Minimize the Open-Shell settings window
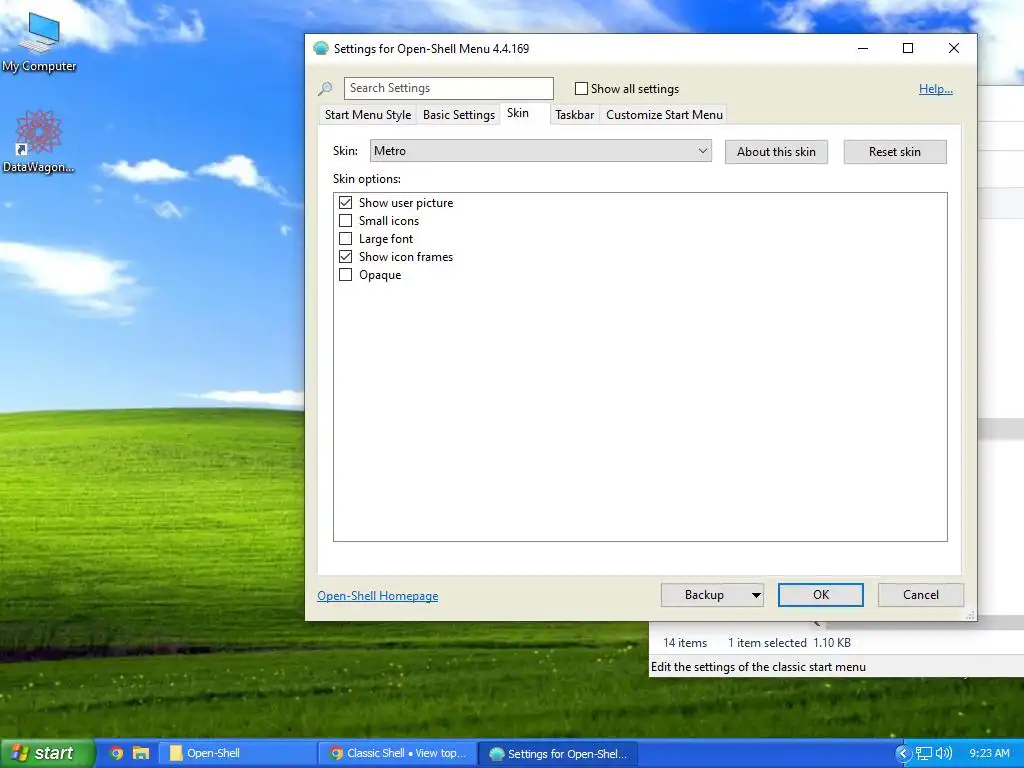 point(863,48)
